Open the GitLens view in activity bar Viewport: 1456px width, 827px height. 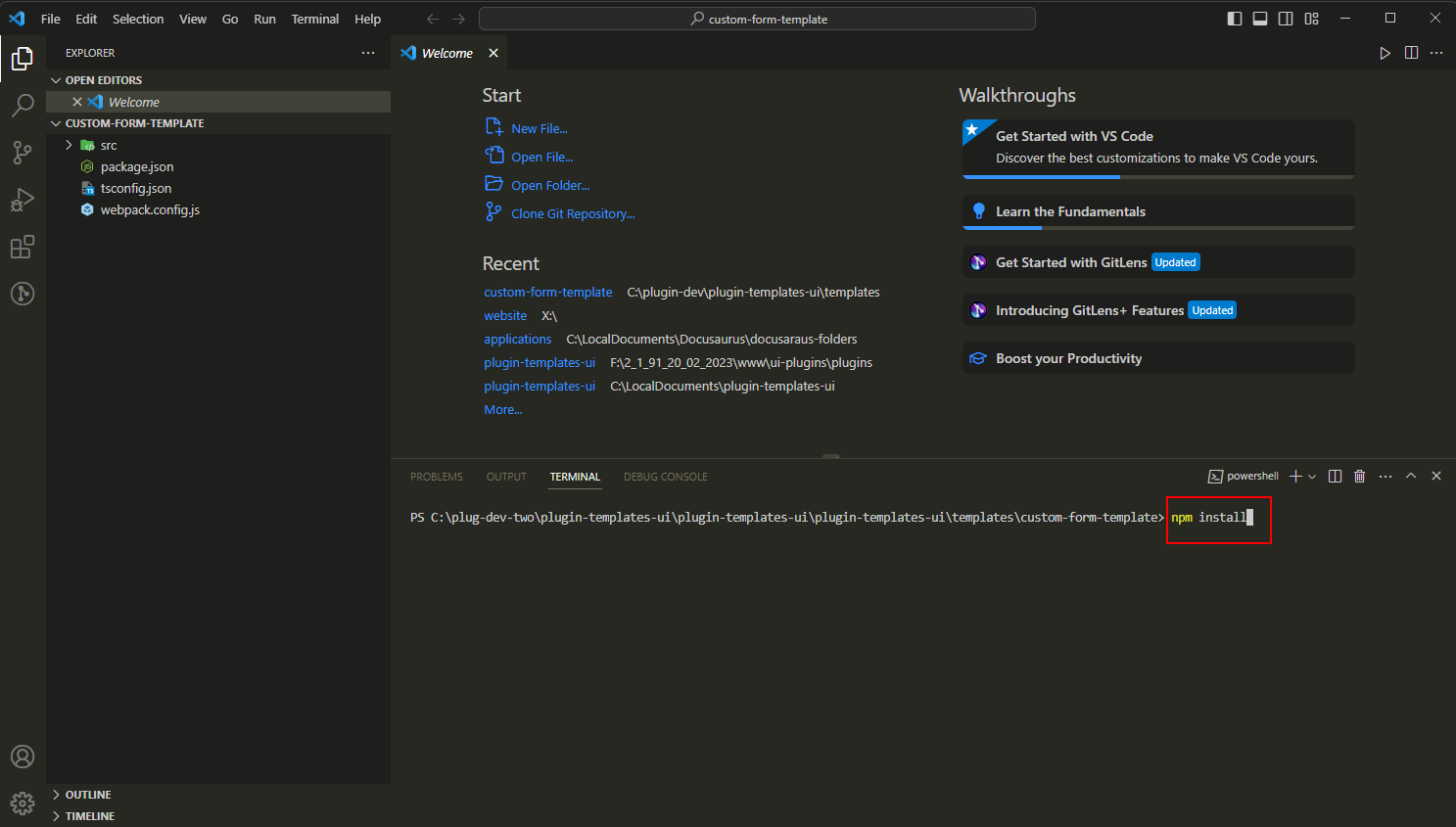[23, 294]
